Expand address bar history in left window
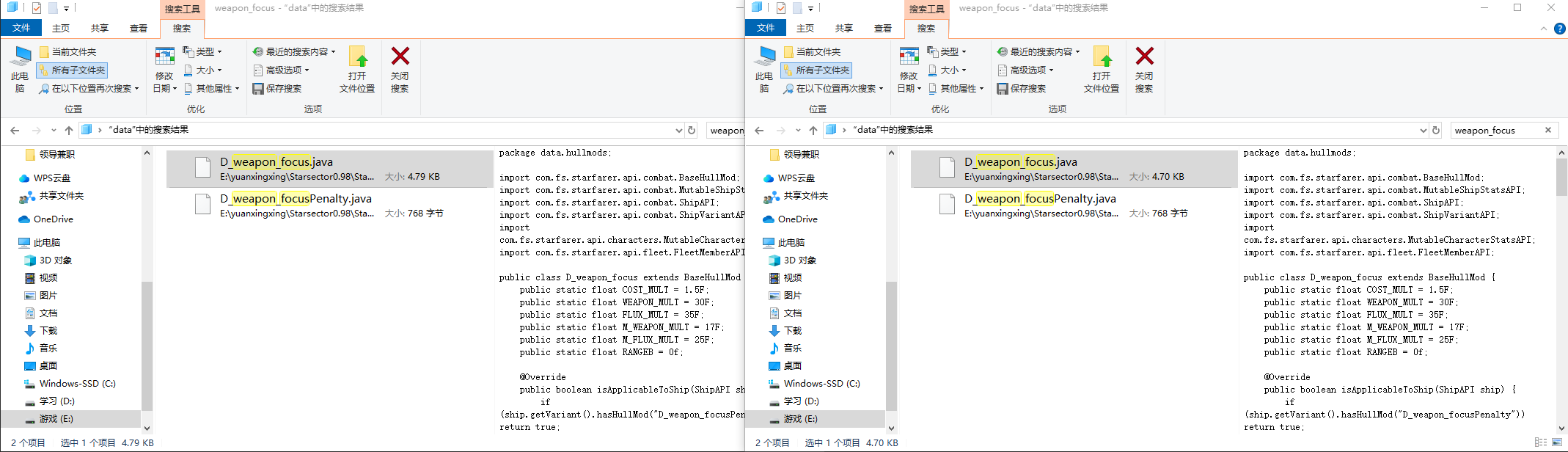 coord(678,130)
